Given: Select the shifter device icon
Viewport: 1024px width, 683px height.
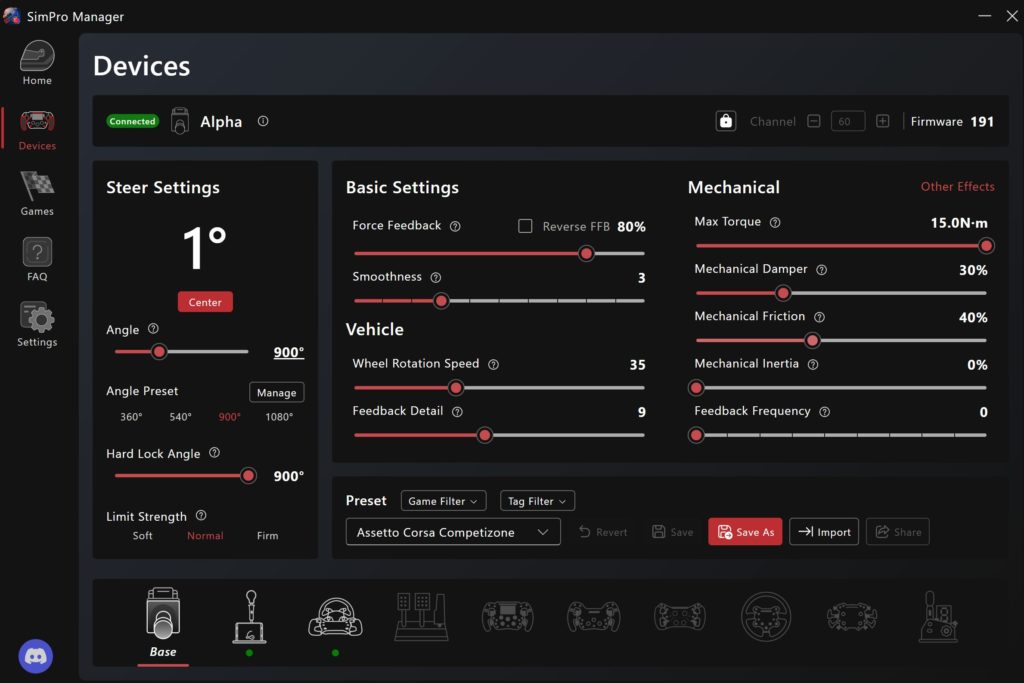Looking at the screenshot, I should (x=939, y=616).
